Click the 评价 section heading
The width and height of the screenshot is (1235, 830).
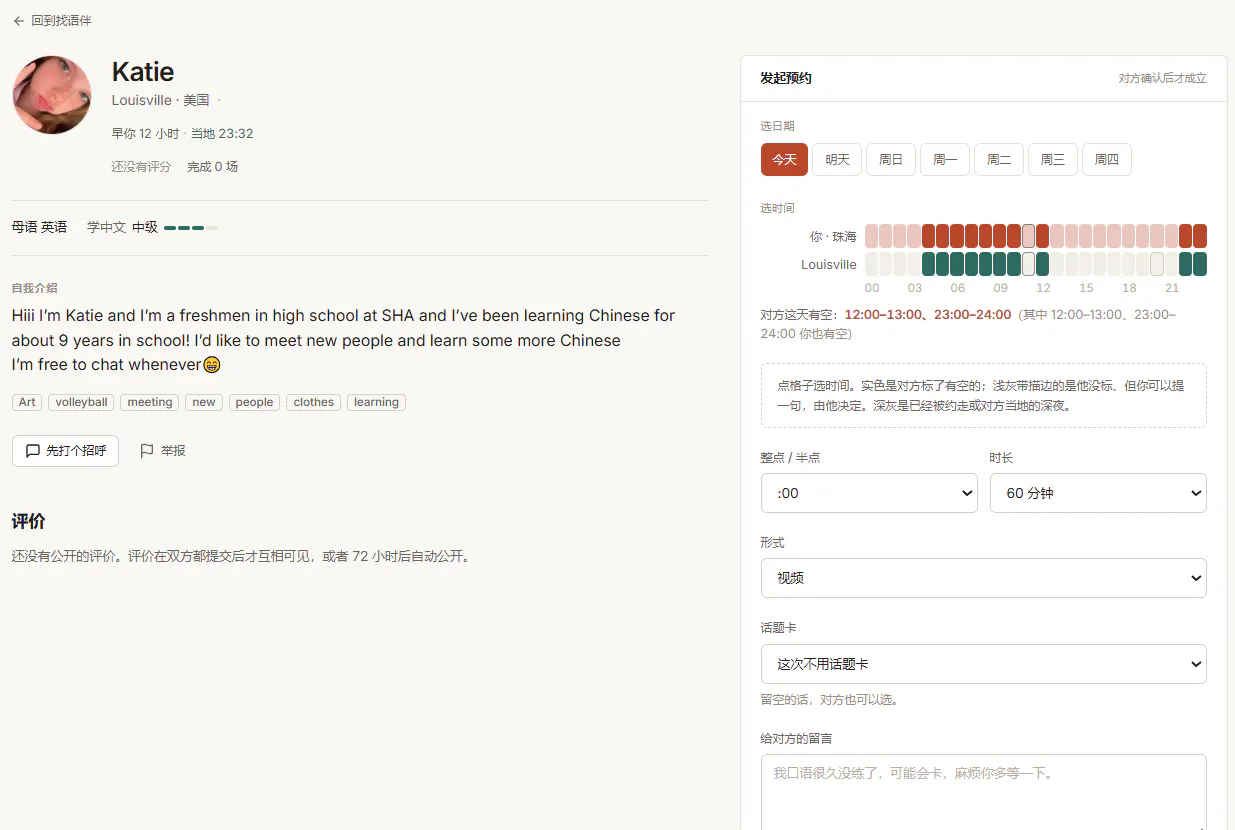tap(28, 521)
